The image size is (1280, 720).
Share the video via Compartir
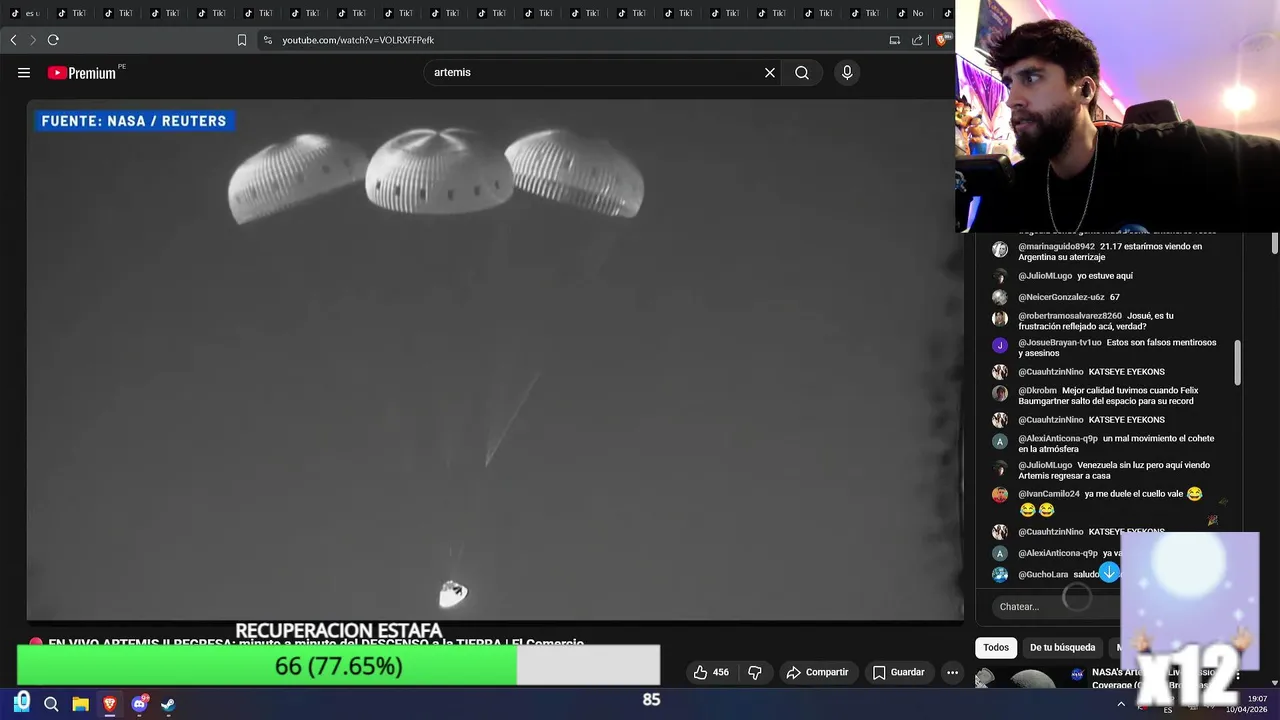point(817,672)
